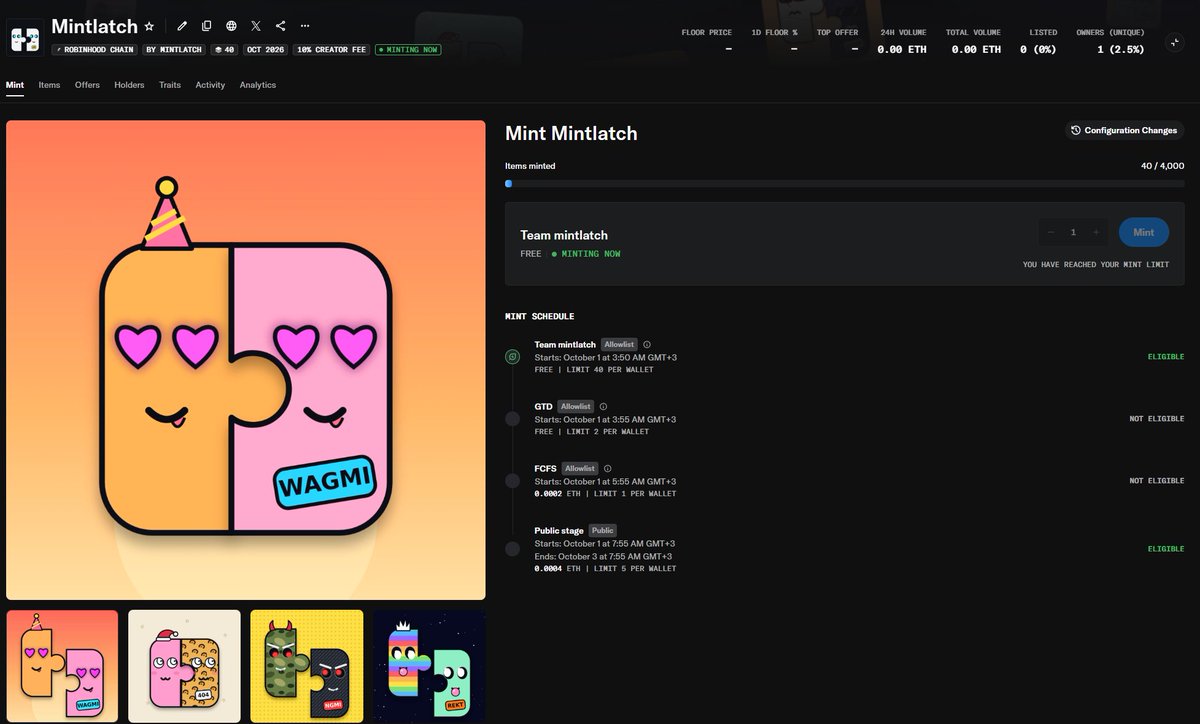1200x724 pixels.
Task: Click the items minted progress bar
Action: tap(844, 184)
